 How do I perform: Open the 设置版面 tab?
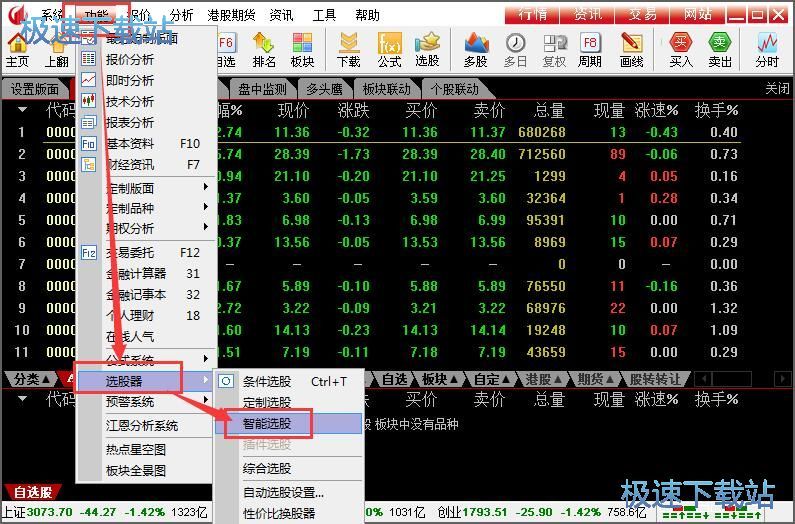[x=34, y=90]
